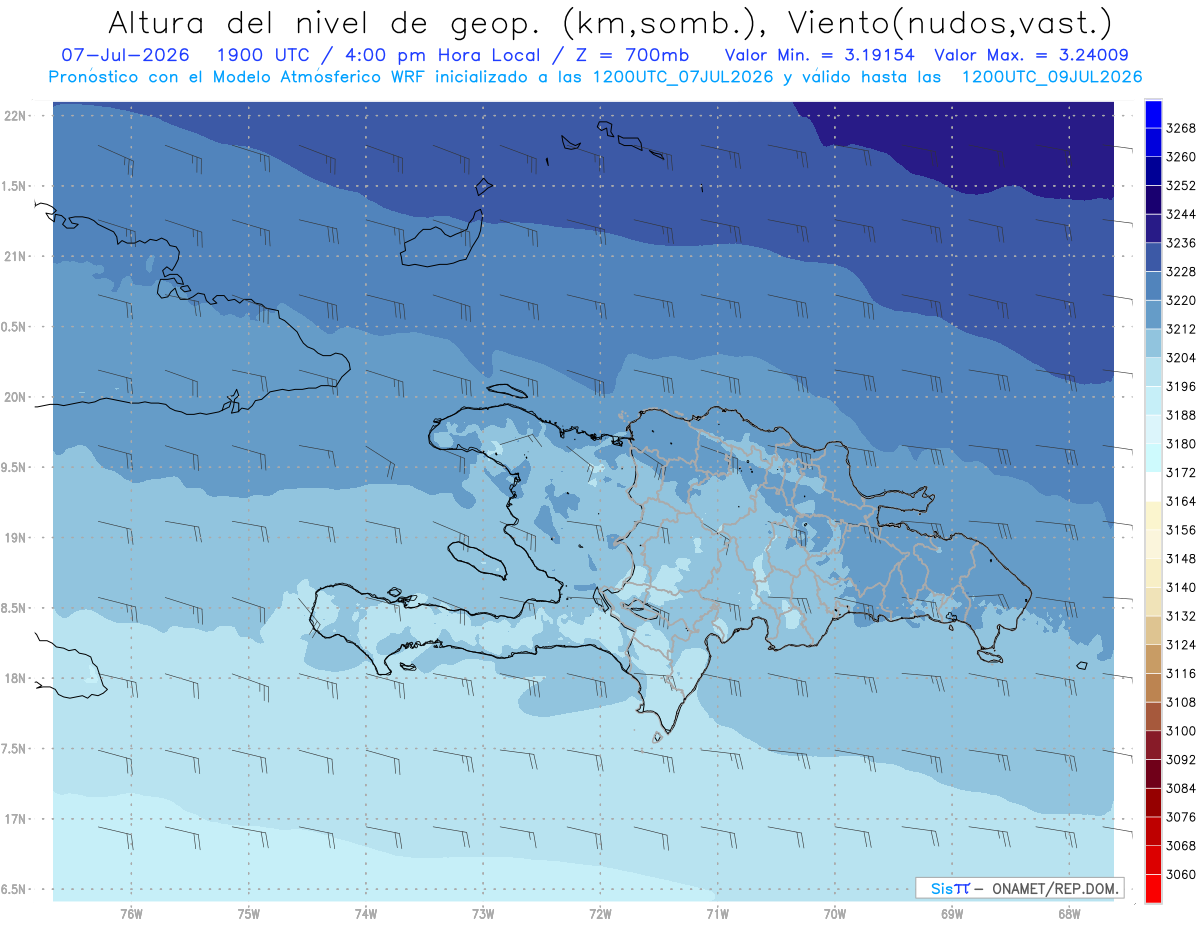Click the '3244' color bar value
This screenshot has height=927, width=1200.
coord(1181,214)
